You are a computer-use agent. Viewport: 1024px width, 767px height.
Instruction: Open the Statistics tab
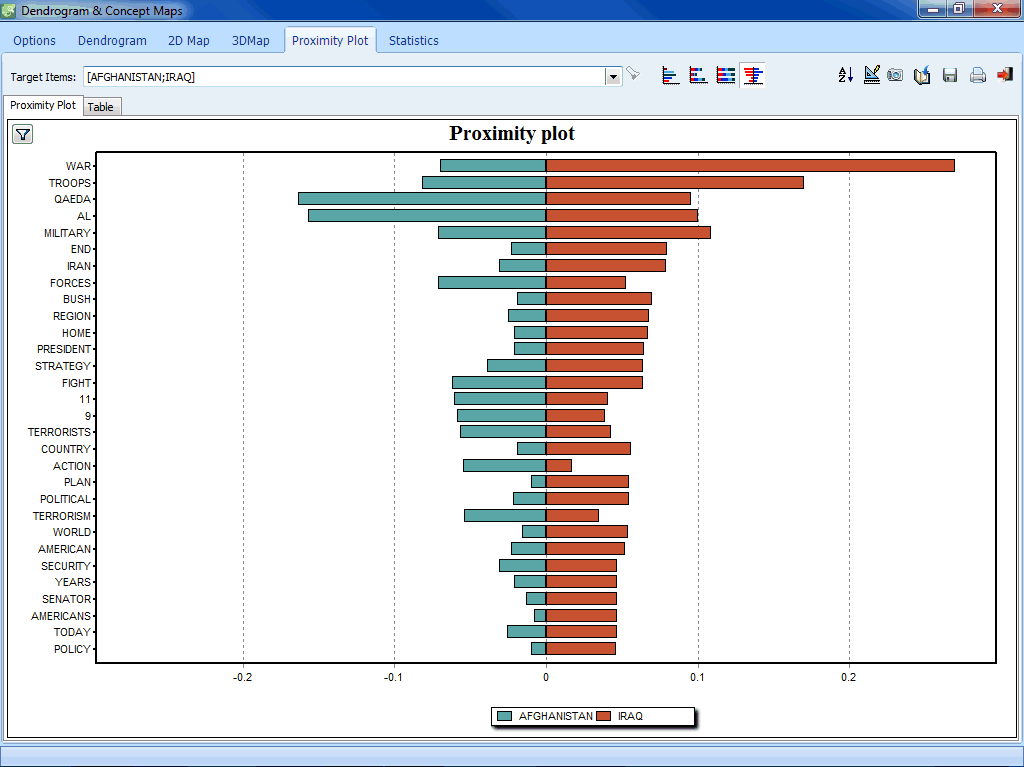(413, 41)
